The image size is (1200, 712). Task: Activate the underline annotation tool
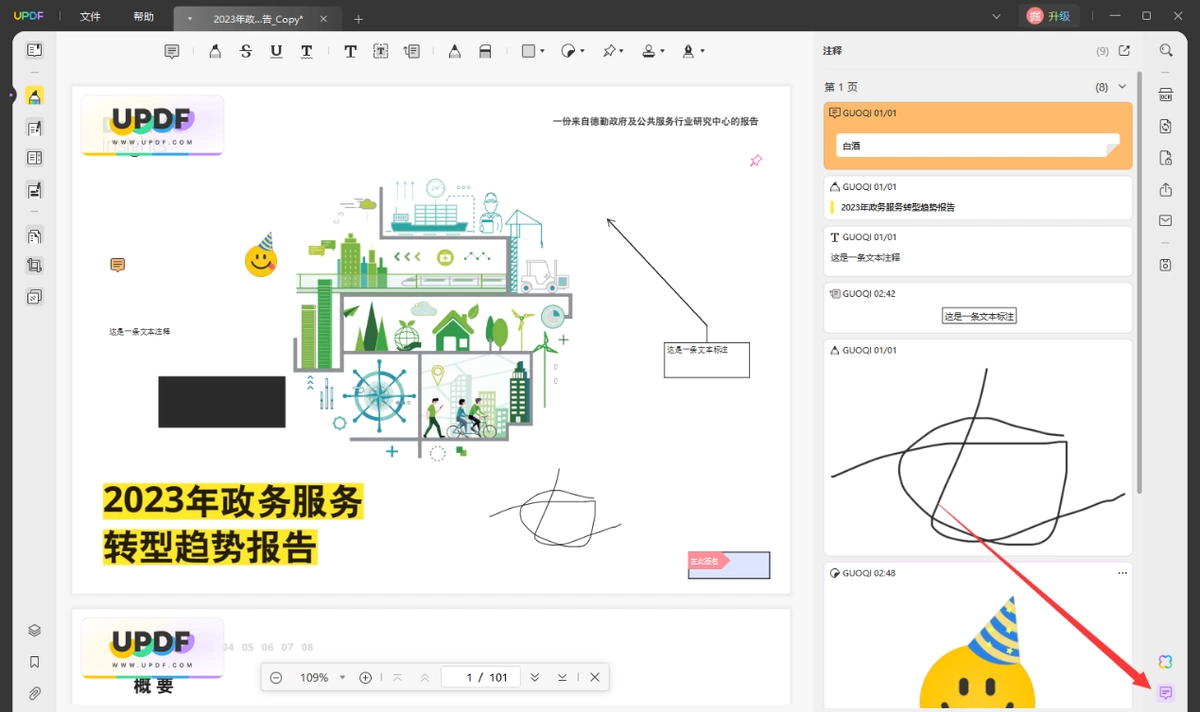click(276, 51)
